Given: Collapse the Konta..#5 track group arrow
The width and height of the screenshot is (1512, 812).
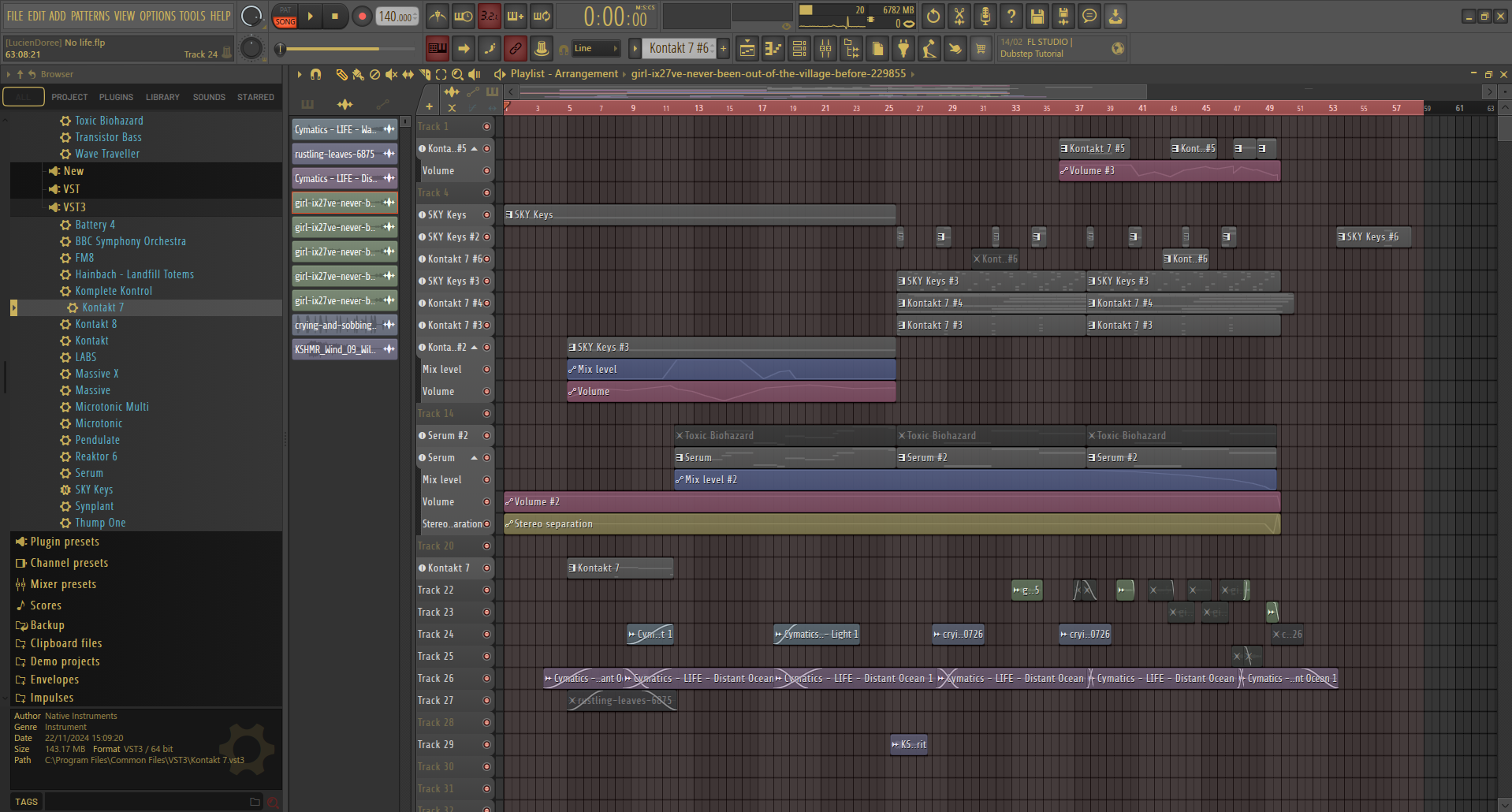Looking at the screenshot, I should pos(475,148).
